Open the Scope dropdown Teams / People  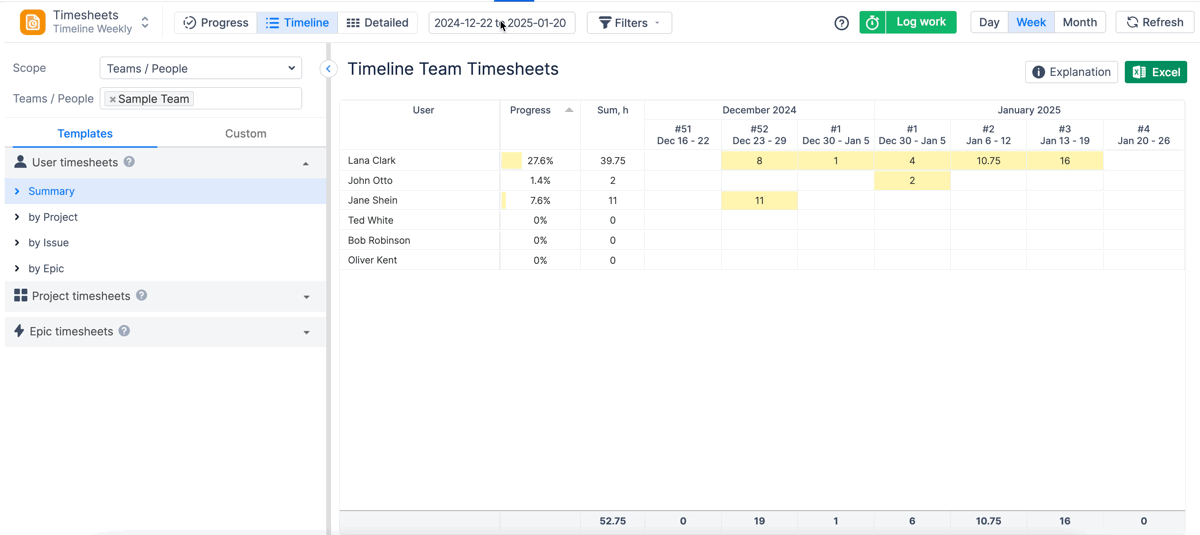pyautogui.click(x=201, y=69)
